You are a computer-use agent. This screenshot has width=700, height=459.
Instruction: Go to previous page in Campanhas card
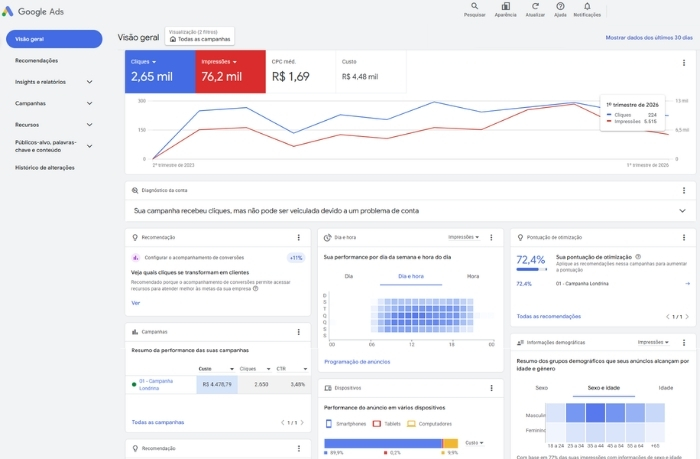[x=282, y=422]
